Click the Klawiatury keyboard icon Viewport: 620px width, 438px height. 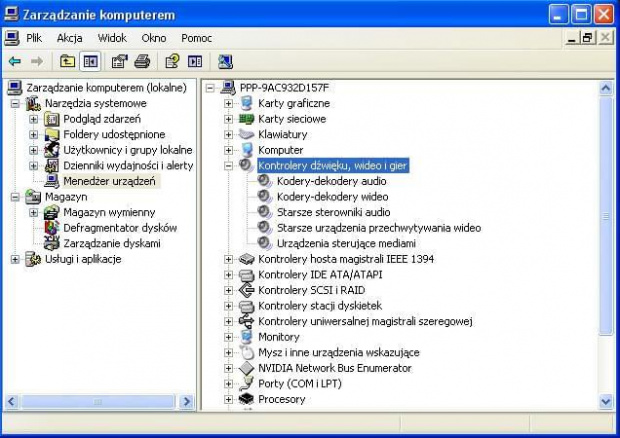click(x=246, y=135)
